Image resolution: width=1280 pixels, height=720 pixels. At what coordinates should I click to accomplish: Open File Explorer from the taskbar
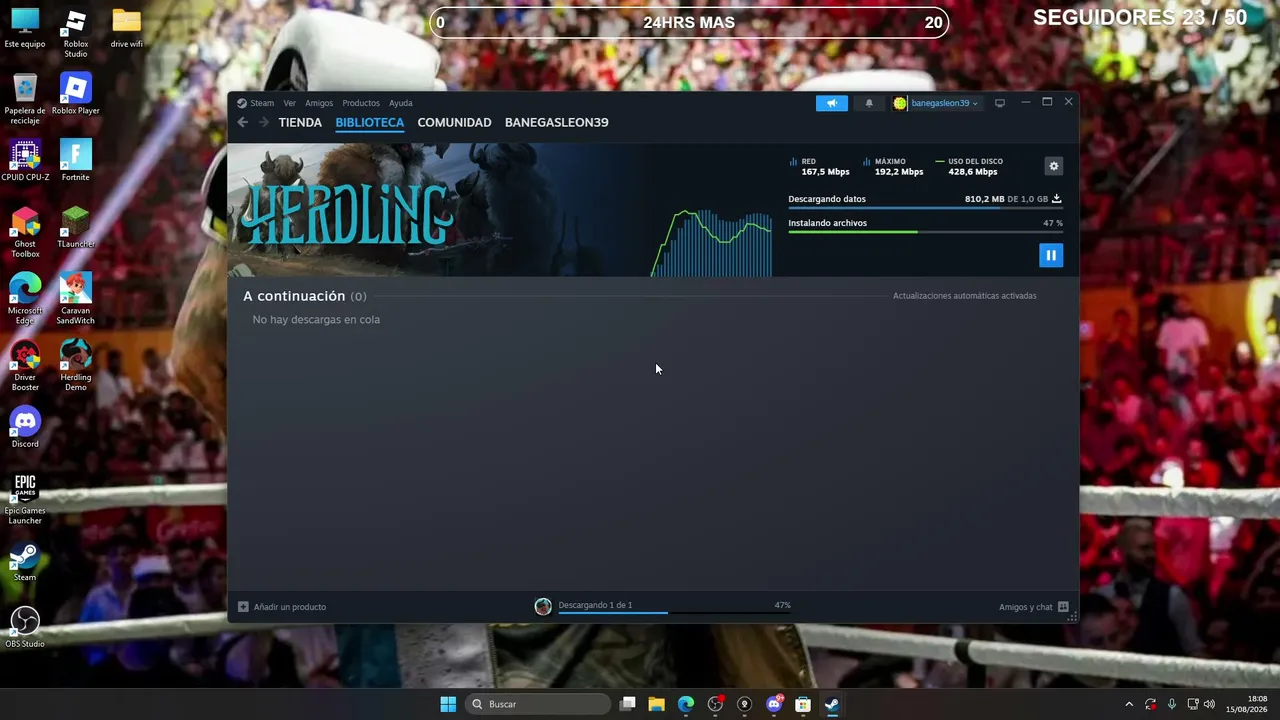656,704
